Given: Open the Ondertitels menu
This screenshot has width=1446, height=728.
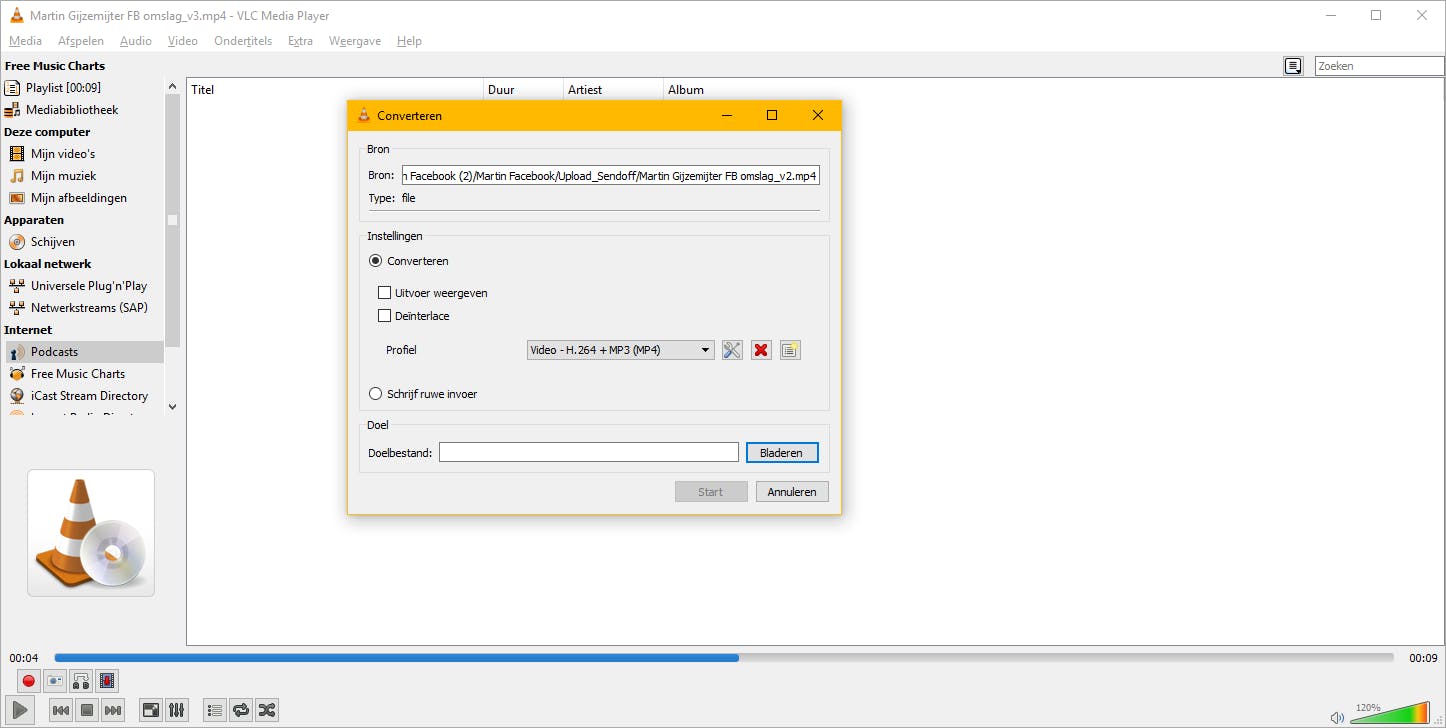Looking at the screenshot, I should 243,41.
